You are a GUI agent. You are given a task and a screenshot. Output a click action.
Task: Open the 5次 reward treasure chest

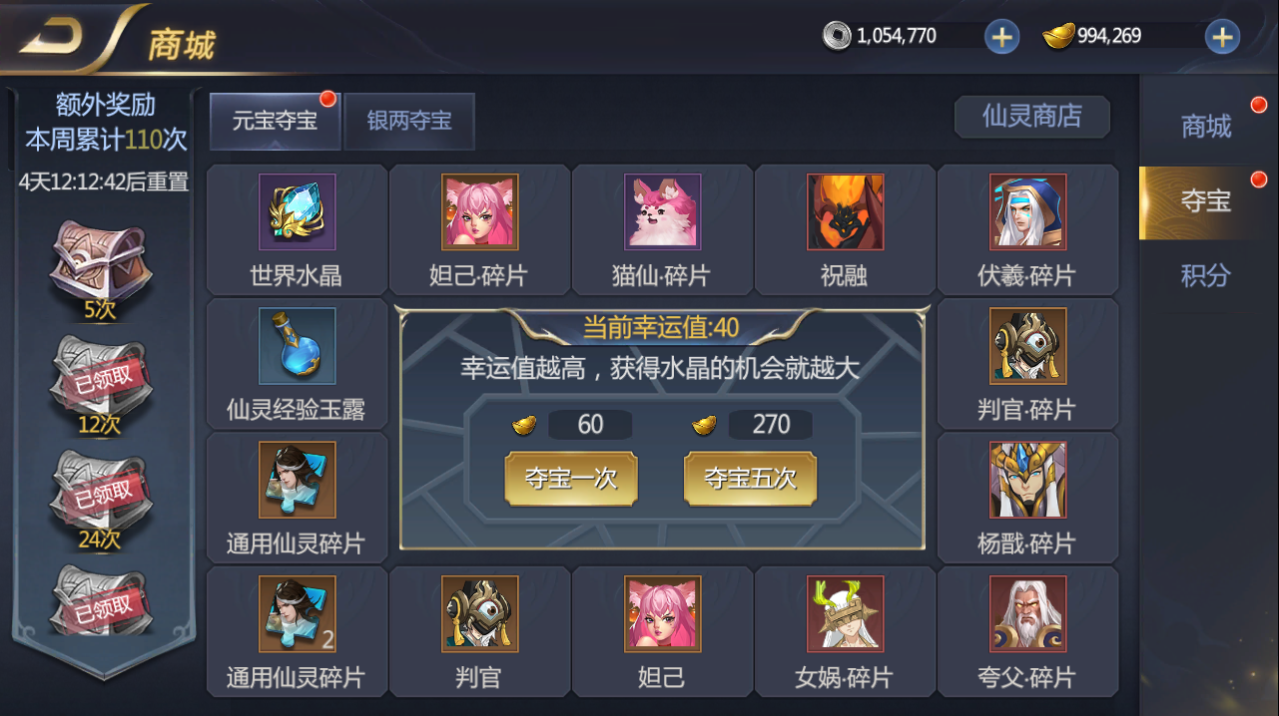pyautogui.click(x=100, y=264)
